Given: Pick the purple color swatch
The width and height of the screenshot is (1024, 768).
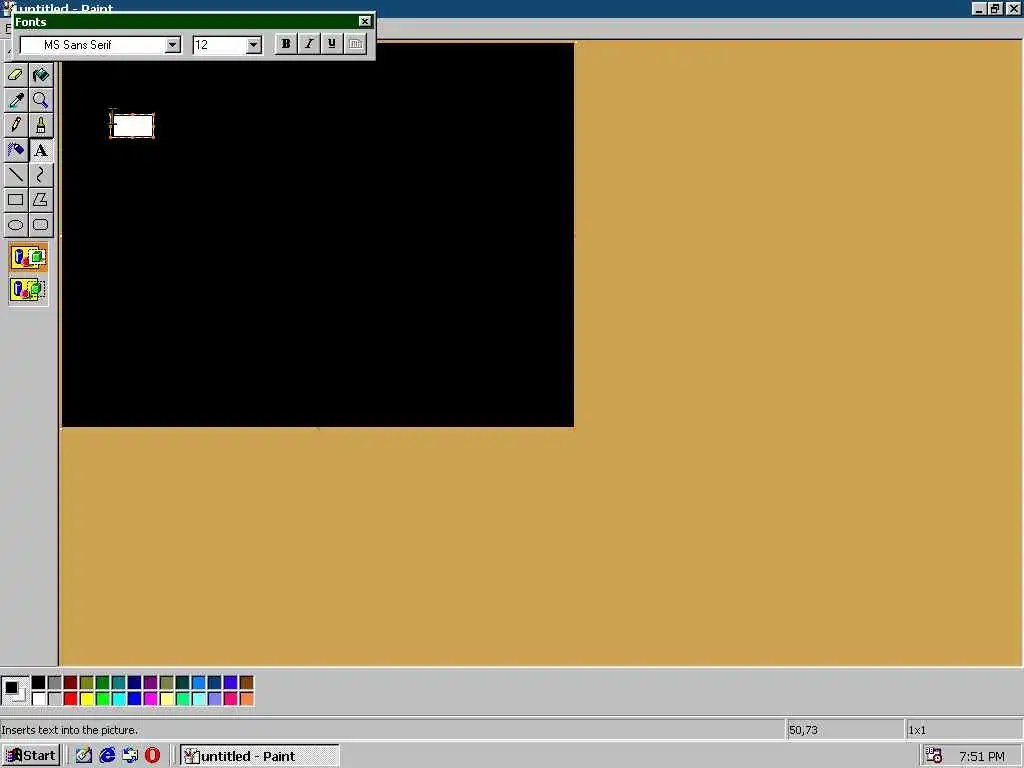Looking at the screenshot, I should 150,683.
